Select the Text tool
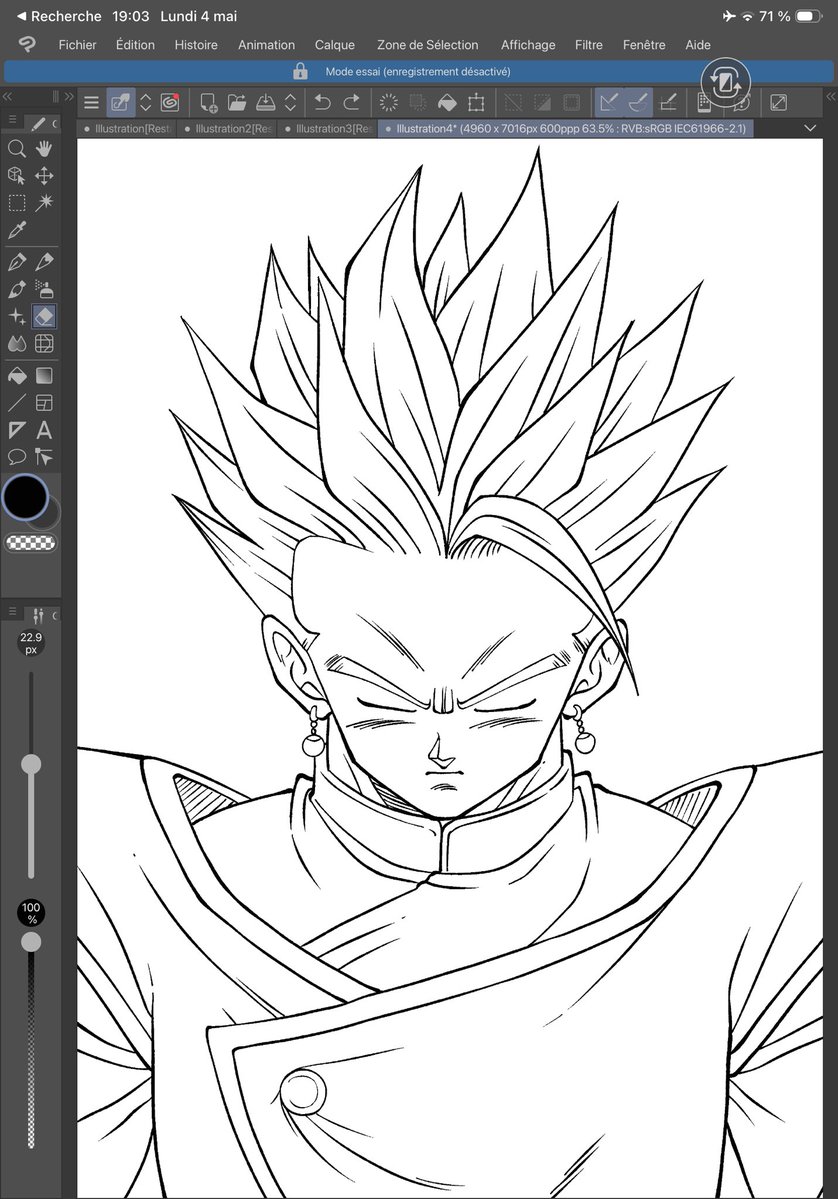This screenshot has height=1199, width=838. [44, 431]
